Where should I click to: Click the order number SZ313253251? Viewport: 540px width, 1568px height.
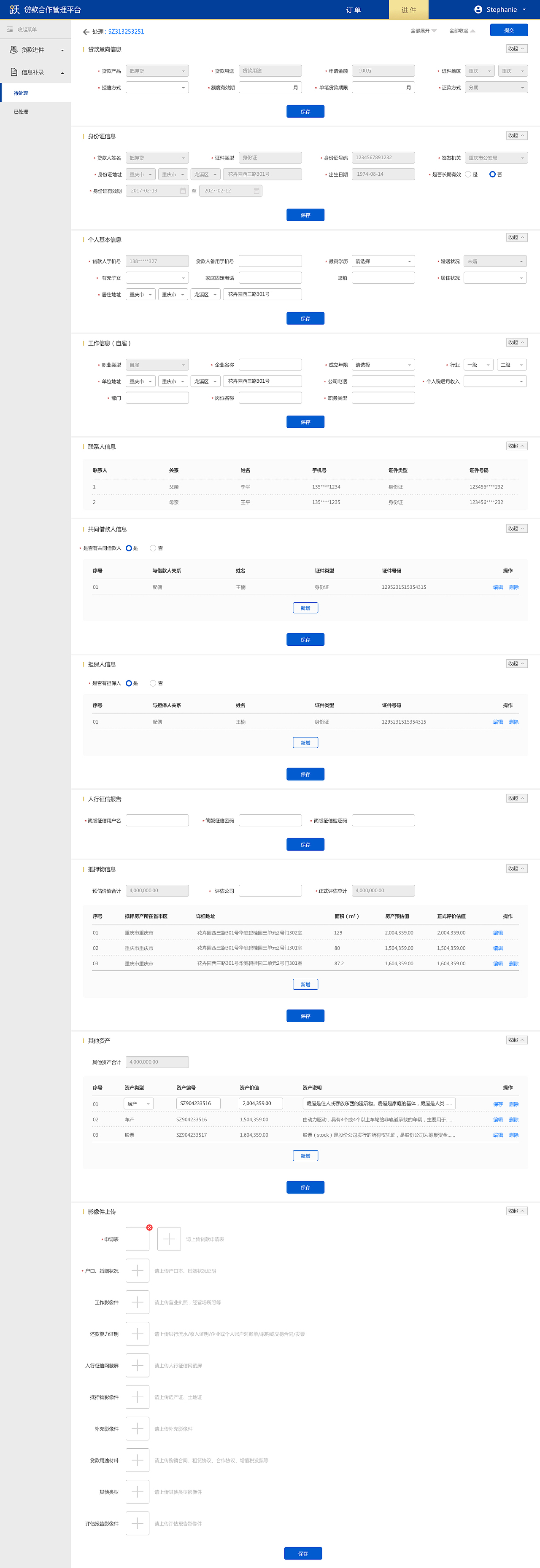point(126,32)
